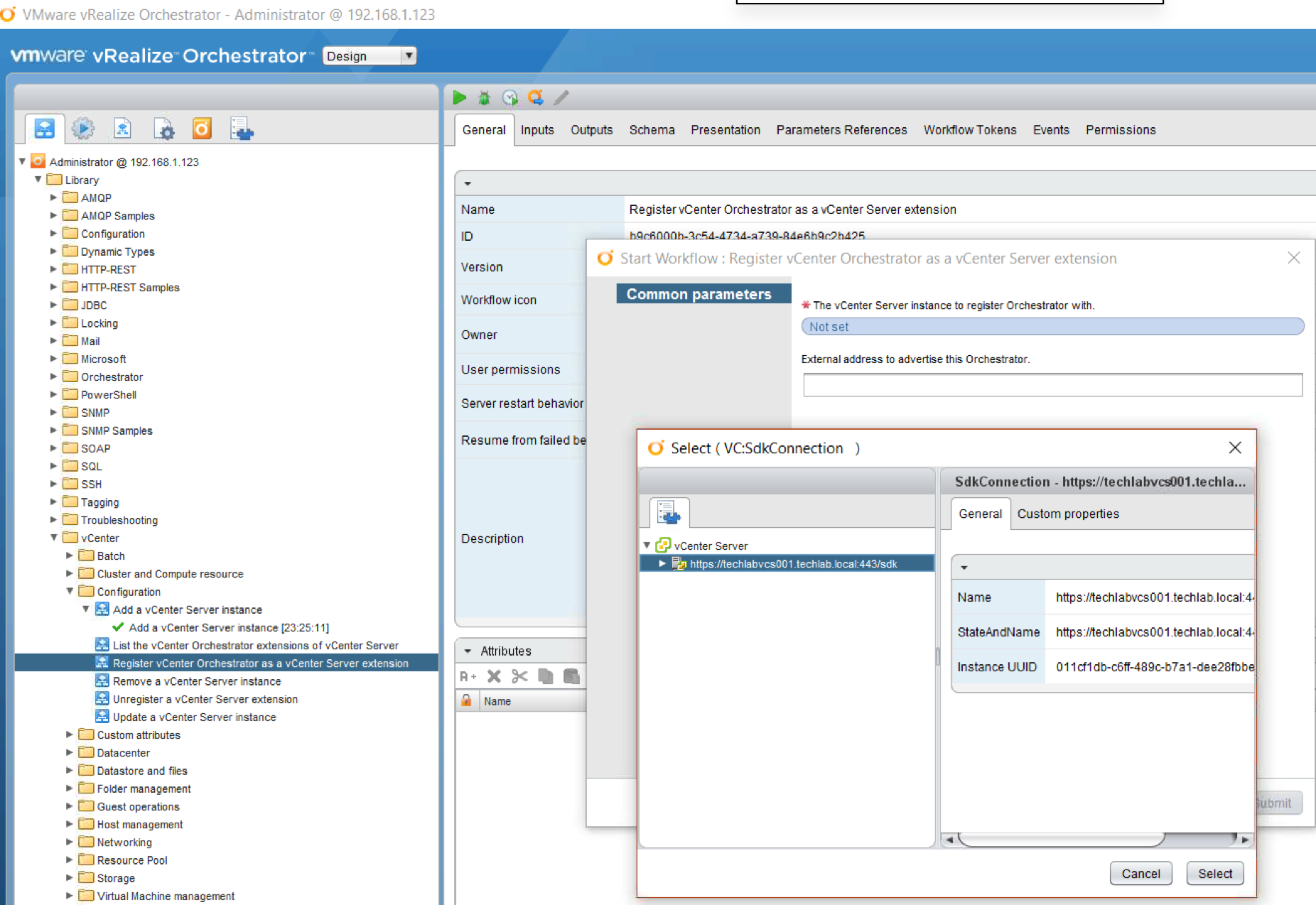Click the green Start workflow play icon
The height and width of the screenshot is (905, 1316).
point(460,97)
